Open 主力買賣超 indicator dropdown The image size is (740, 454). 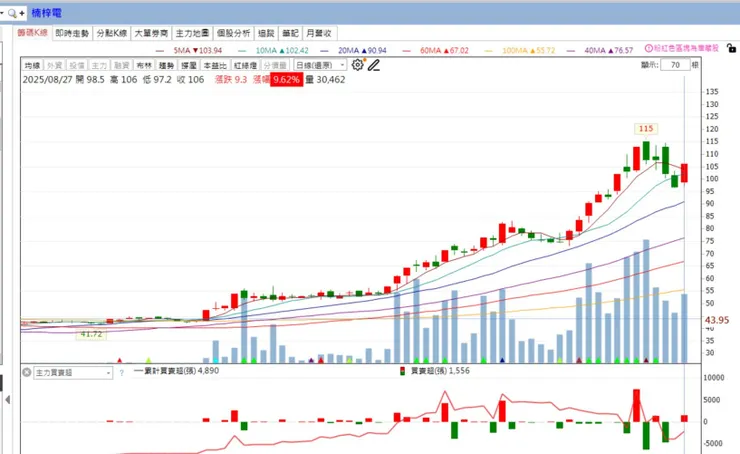click(x=73, y=373)
